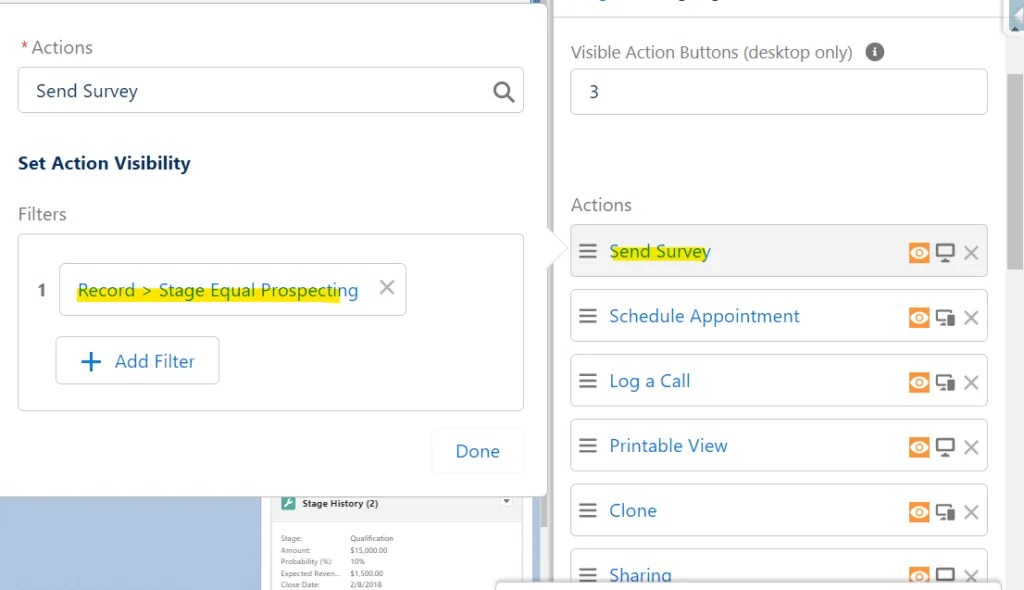Remove the Stage Equal Prospecting filter
Viewport: 1024px width, 590px height.
coord(387,287)
